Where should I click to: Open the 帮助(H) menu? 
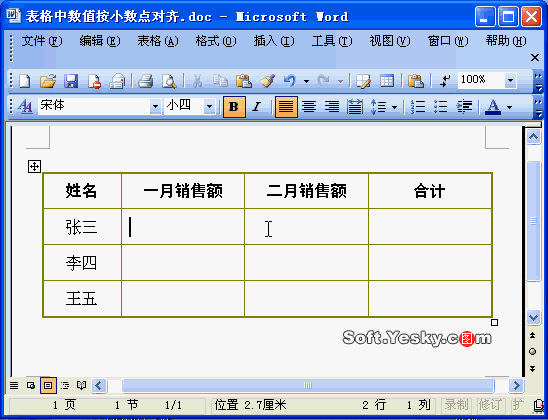506,42
